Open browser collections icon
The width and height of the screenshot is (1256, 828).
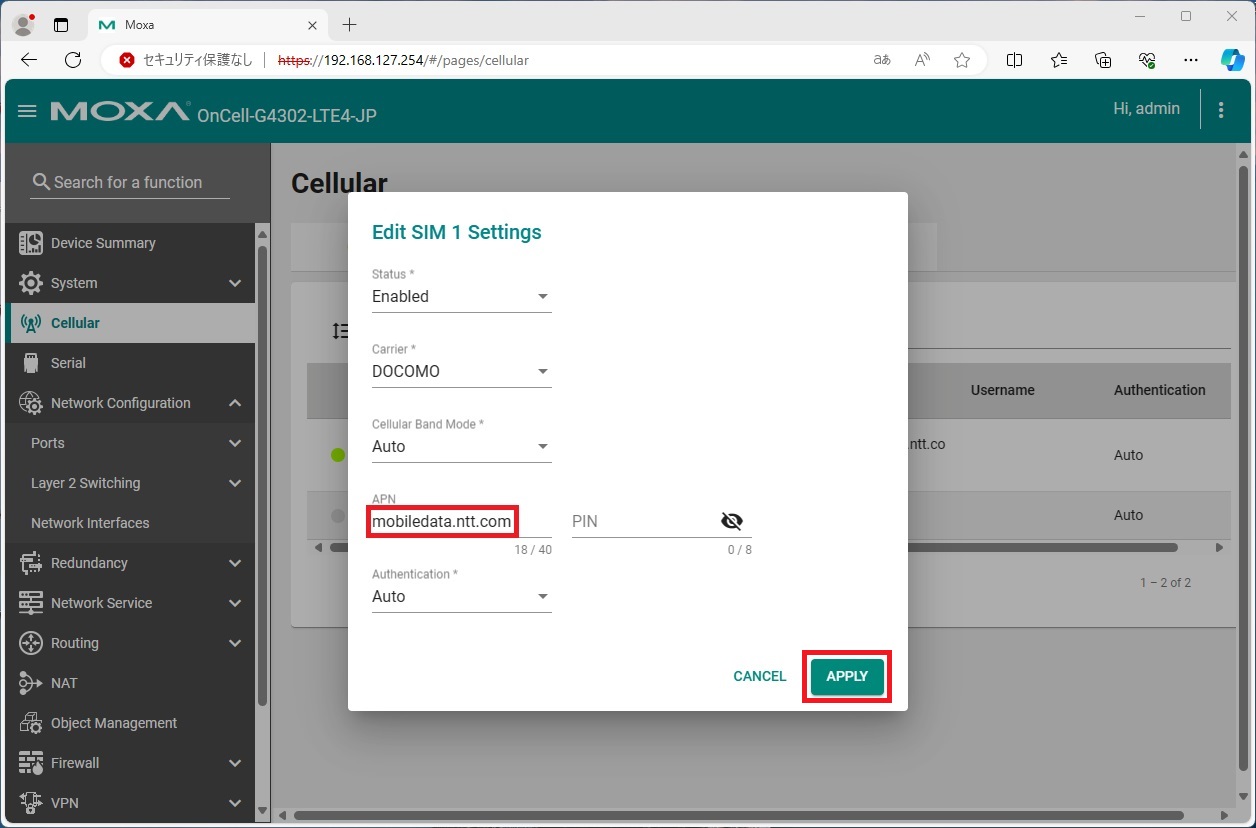coord(1103,60)
